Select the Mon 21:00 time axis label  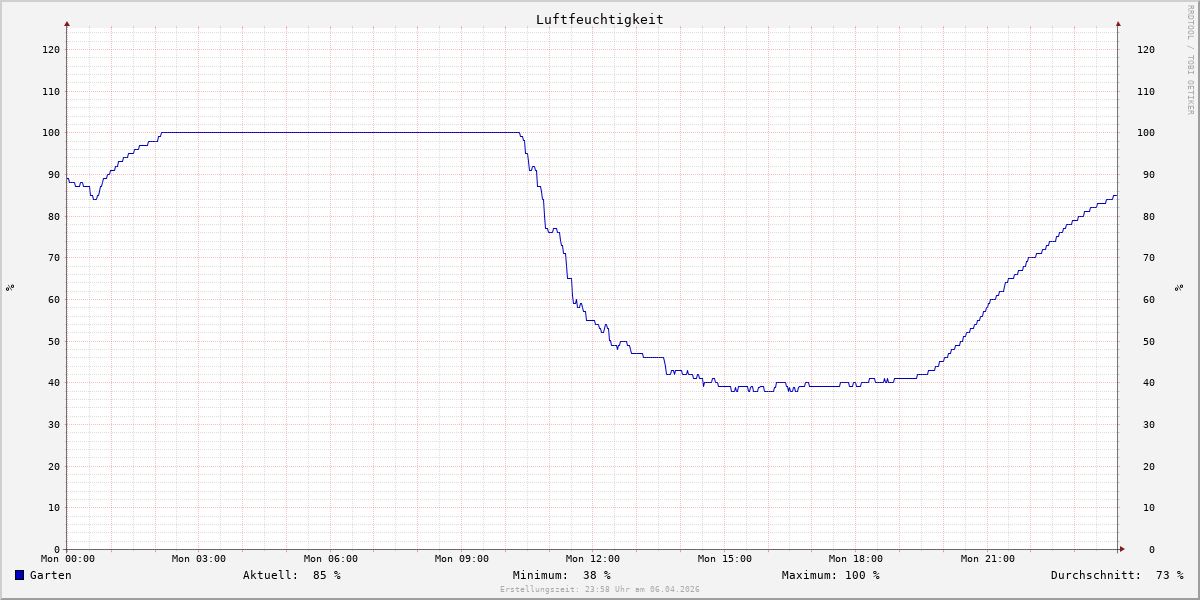987,559
